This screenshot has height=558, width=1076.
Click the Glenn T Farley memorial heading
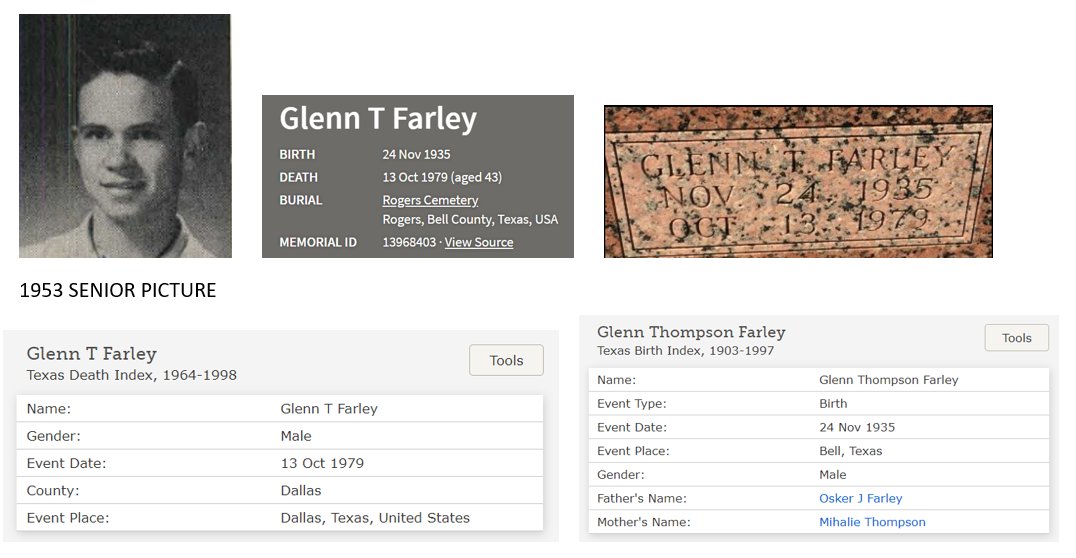[x=378, y=118]
